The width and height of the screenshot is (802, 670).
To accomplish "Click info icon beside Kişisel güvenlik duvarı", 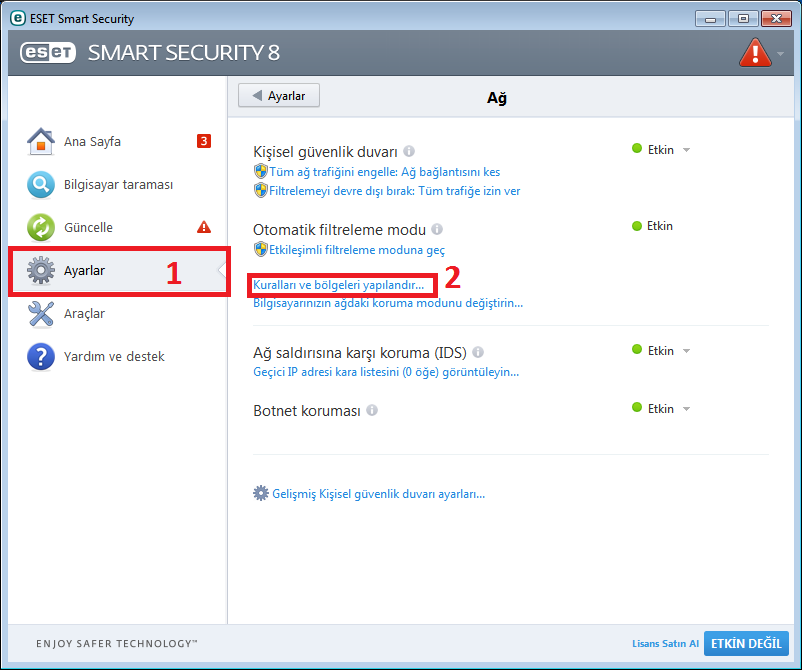I will 409,151.
